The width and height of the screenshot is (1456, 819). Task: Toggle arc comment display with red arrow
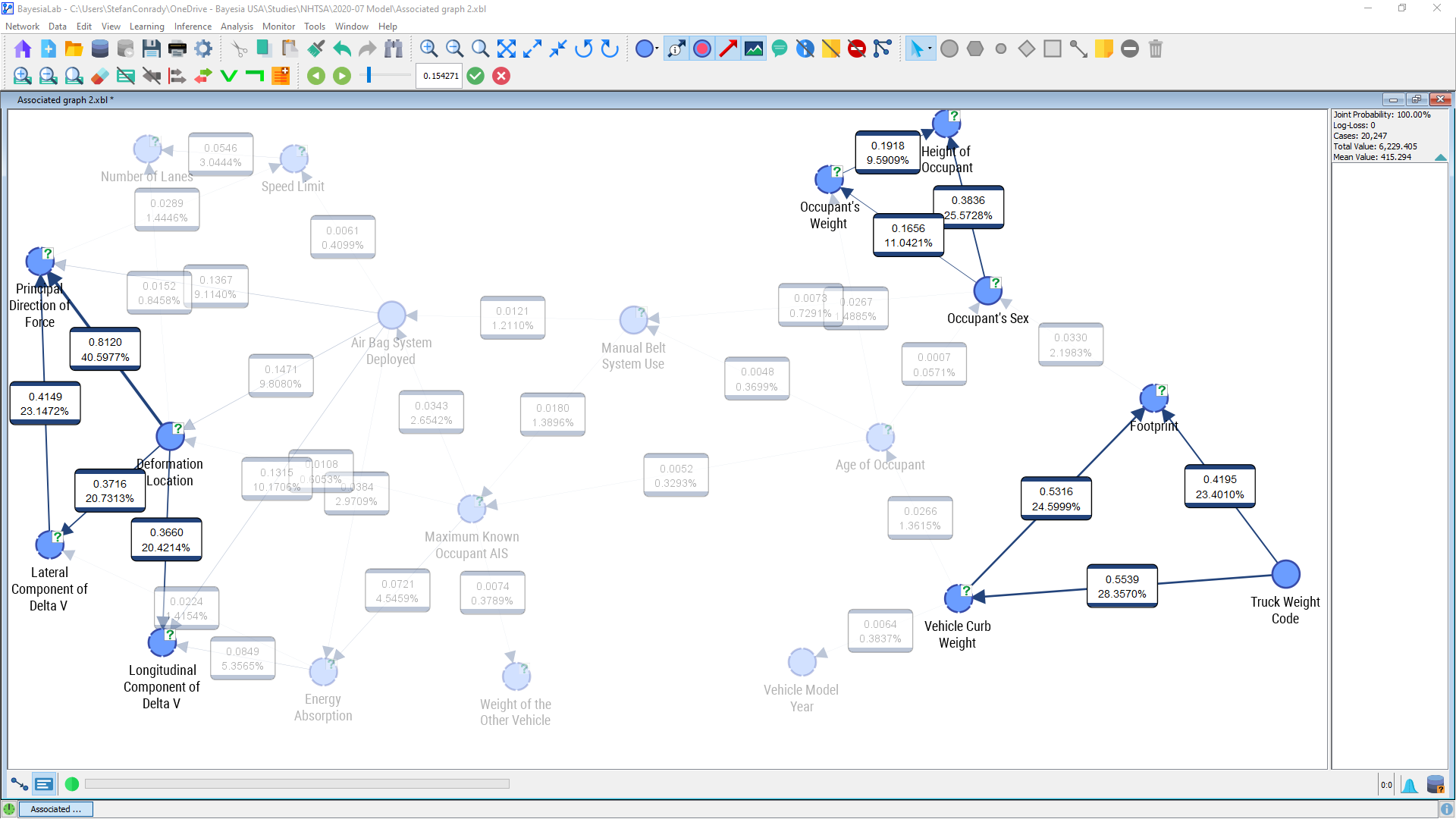point(728,49)
